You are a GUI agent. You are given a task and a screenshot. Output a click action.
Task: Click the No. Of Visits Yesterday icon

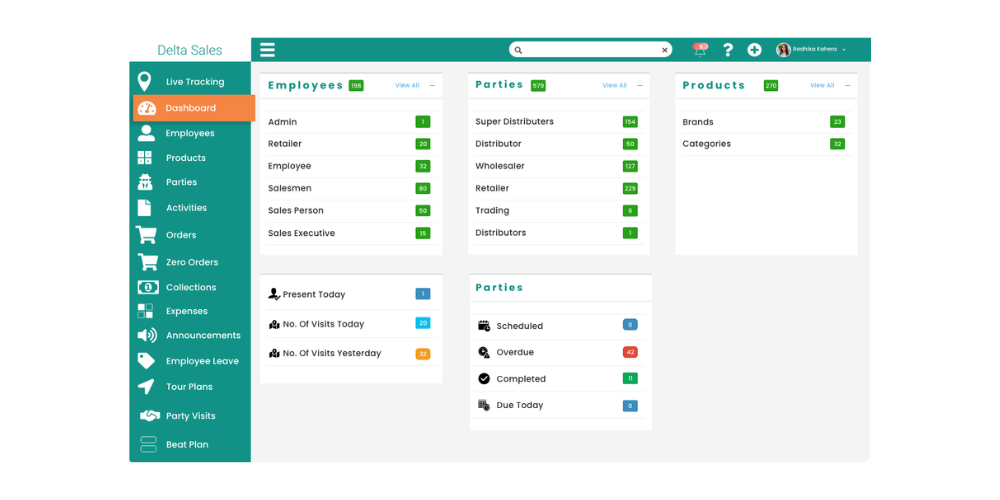[x=274, y=353]
